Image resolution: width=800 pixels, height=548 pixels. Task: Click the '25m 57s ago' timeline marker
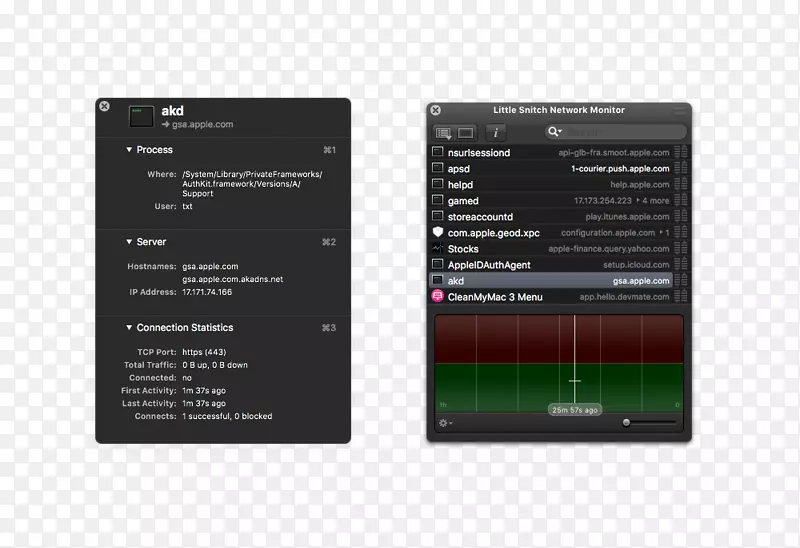[574, 410]
